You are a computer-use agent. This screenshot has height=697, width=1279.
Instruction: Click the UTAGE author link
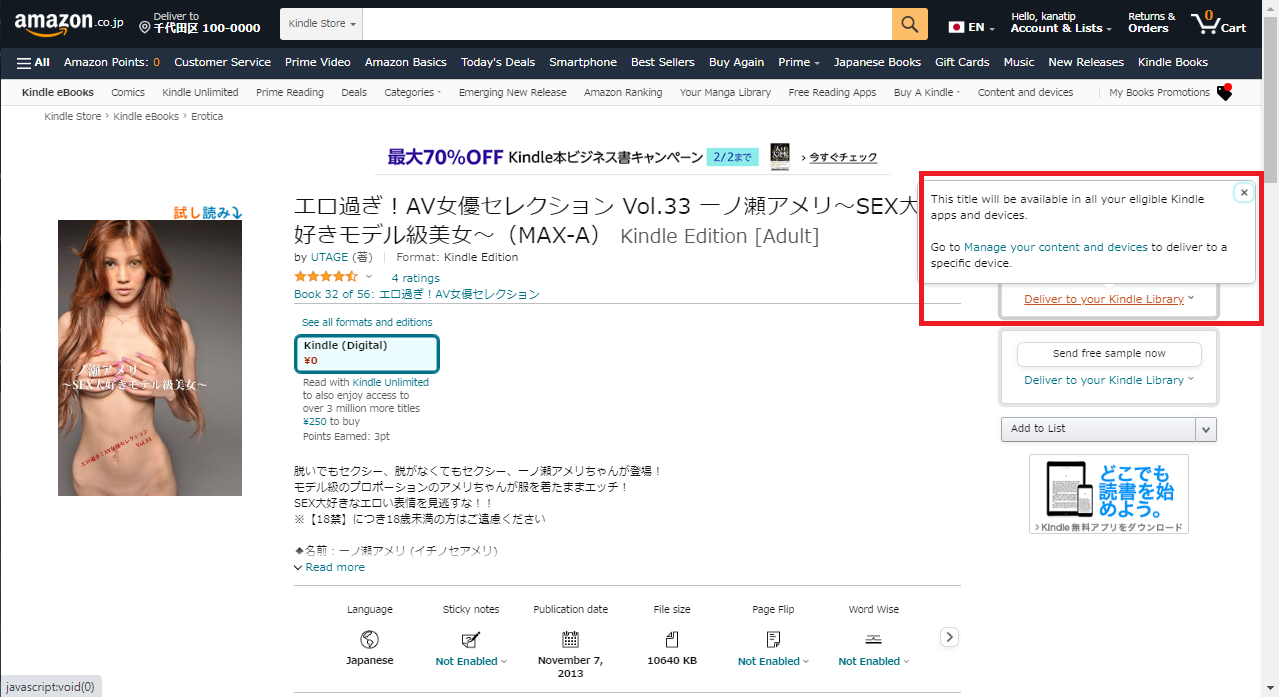tap(329, 257)
